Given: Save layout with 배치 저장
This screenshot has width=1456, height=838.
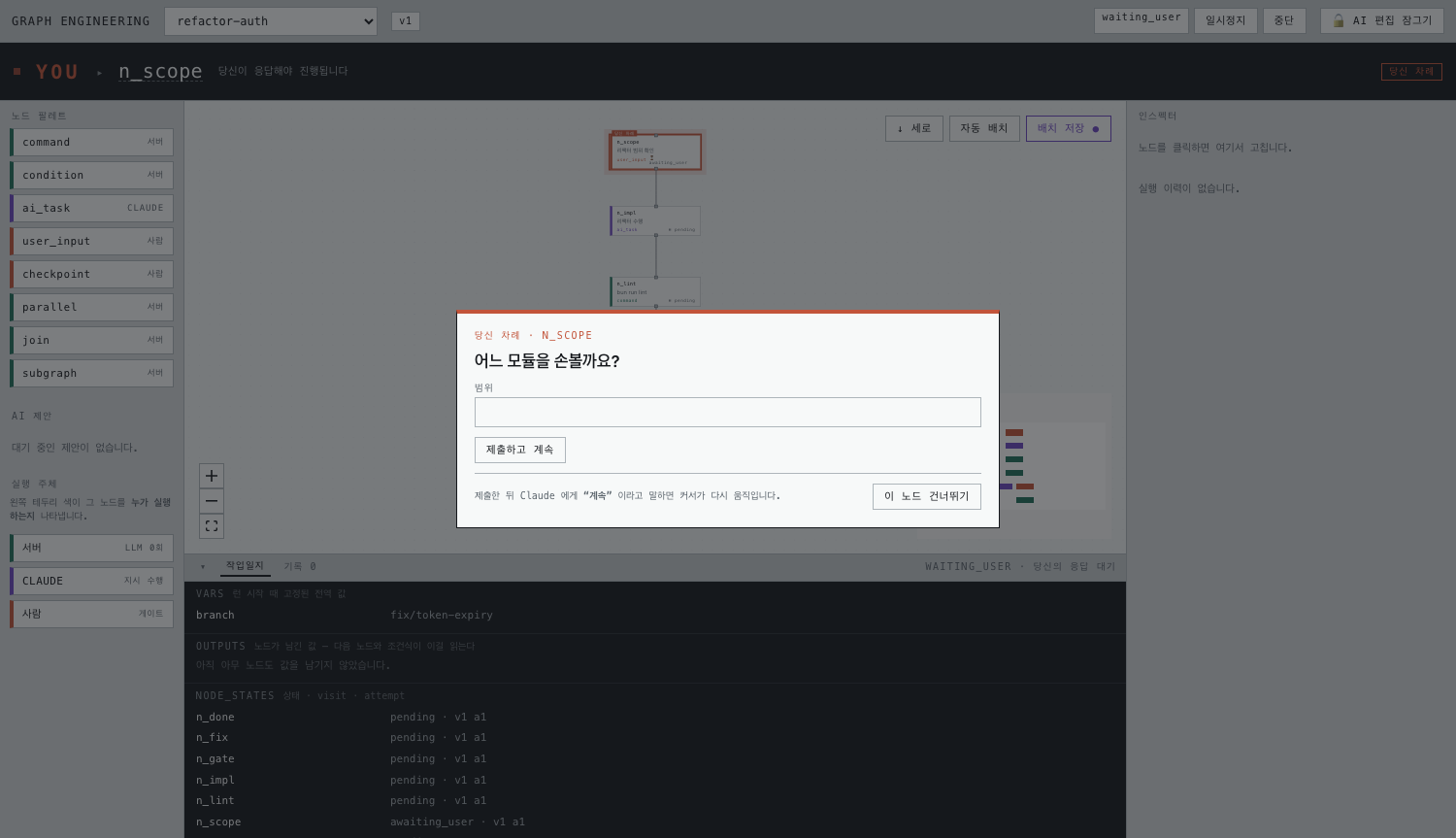Looking at the screenshot, I should click(x=1068, y=128).
